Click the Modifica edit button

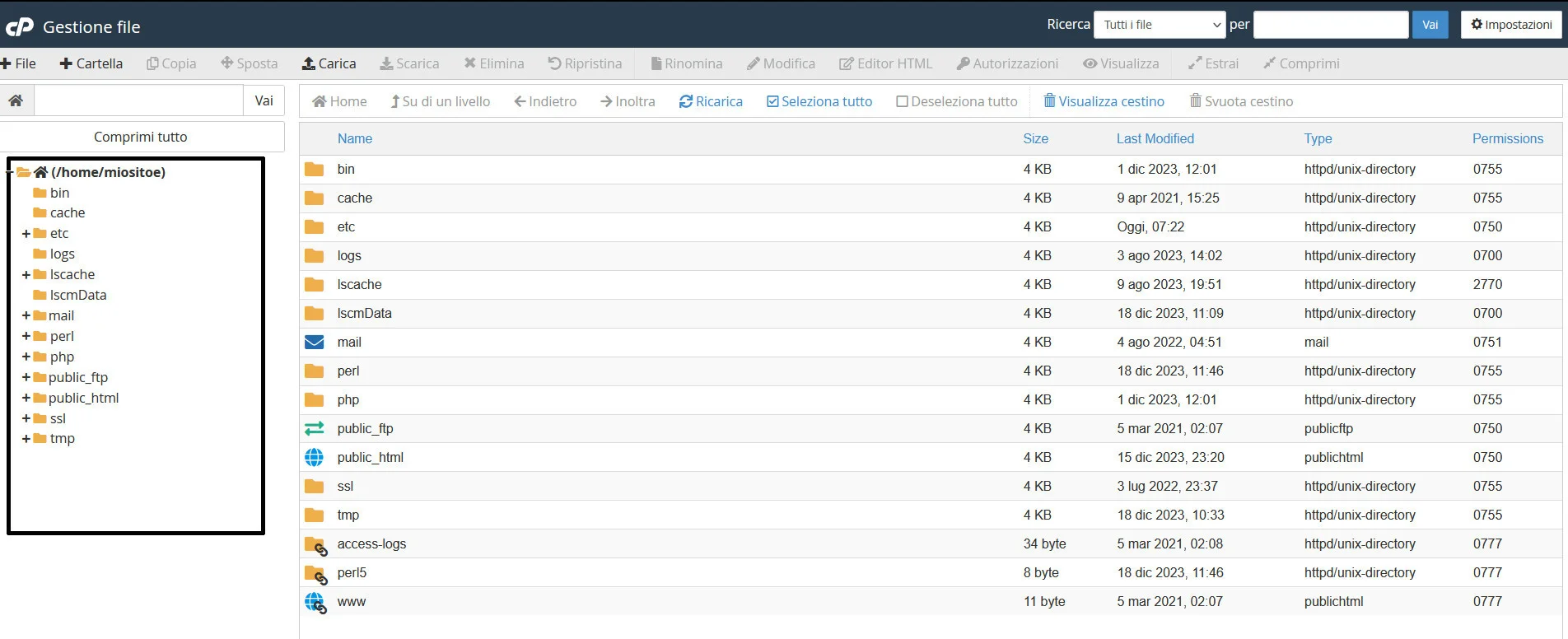tap(781, 63)
